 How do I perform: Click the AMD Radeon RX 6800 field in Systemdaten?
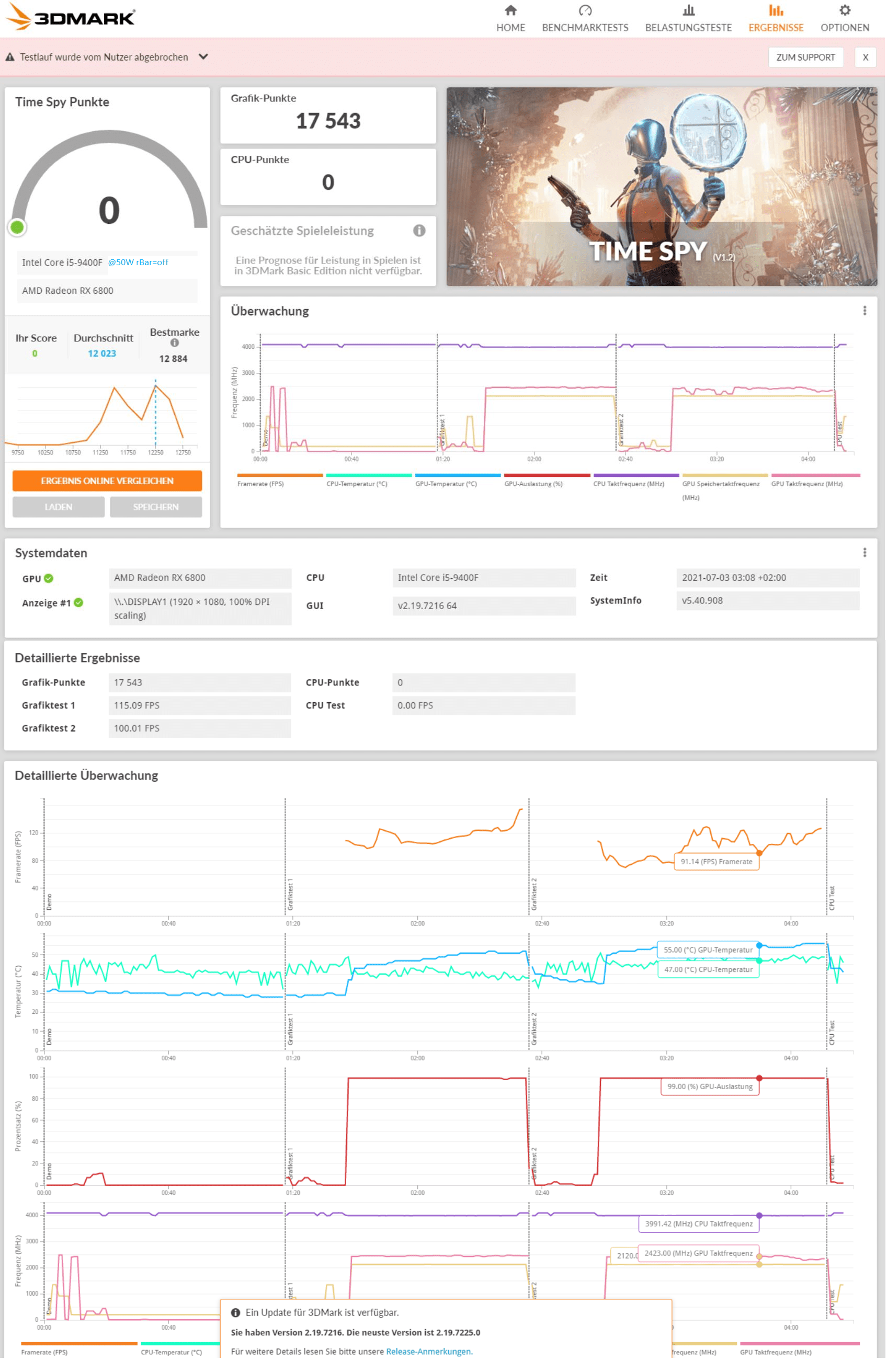[200, 578]
